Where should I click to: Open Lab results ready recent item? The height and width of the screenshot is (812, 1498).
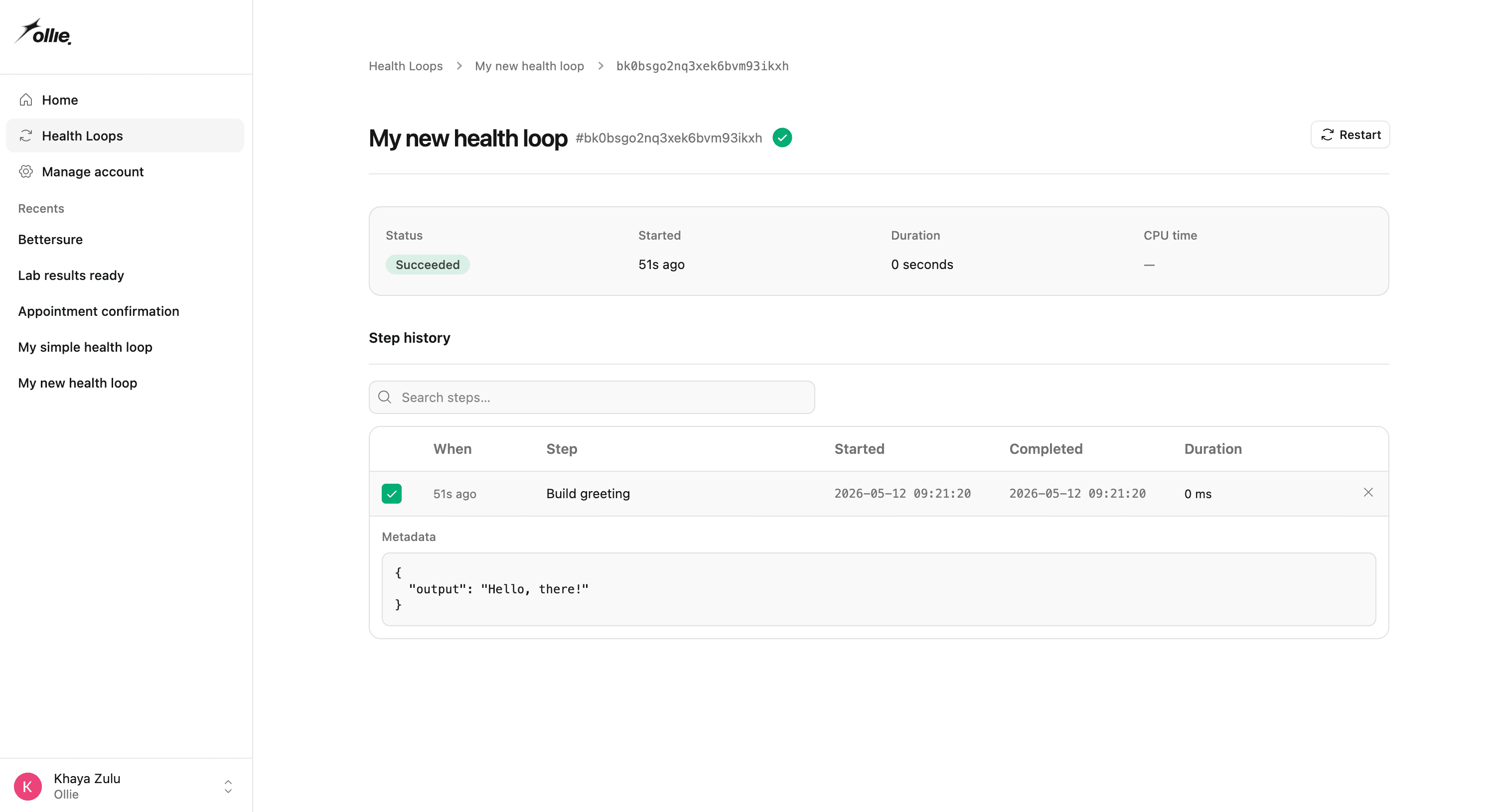pos(71,275)
